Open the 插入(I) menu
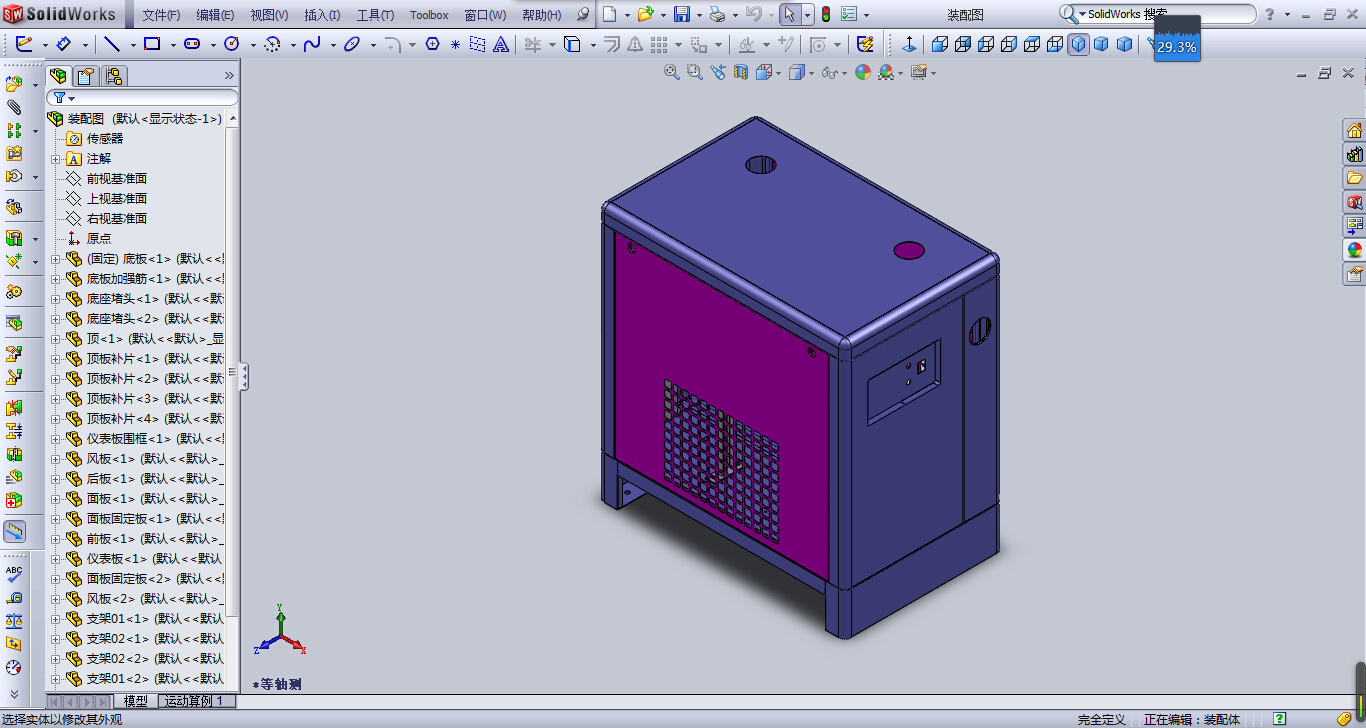The width and height of the screenshot is (1366, 728). point(322,15)
